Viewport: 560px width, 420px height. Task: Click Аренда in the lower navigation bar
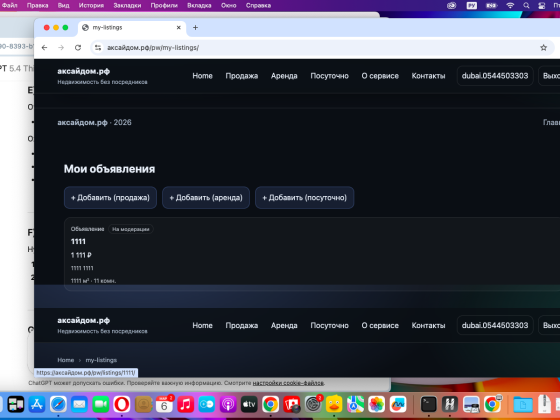click(x=284, y=325)
